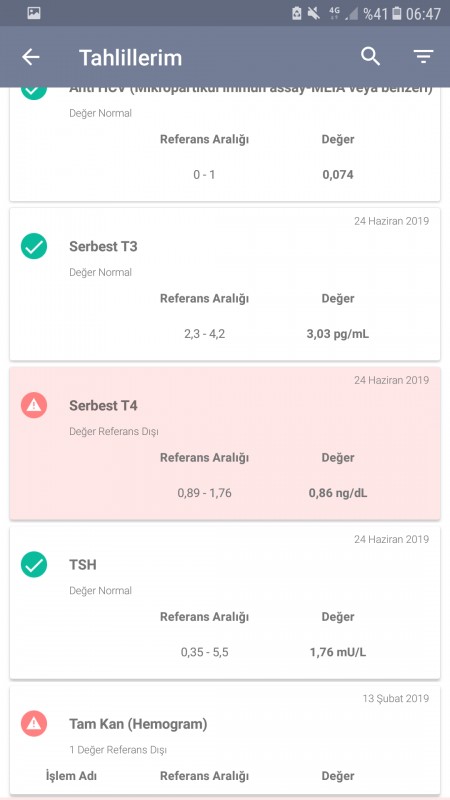Tap the green check icon beside TSH
The height and width of the screenshot is (800, 450).
point(34,565)
